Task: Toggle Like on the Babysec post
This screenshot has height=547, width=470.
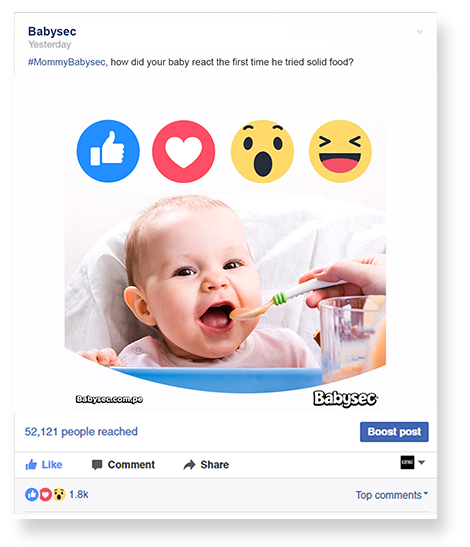Action: (44, 465)
